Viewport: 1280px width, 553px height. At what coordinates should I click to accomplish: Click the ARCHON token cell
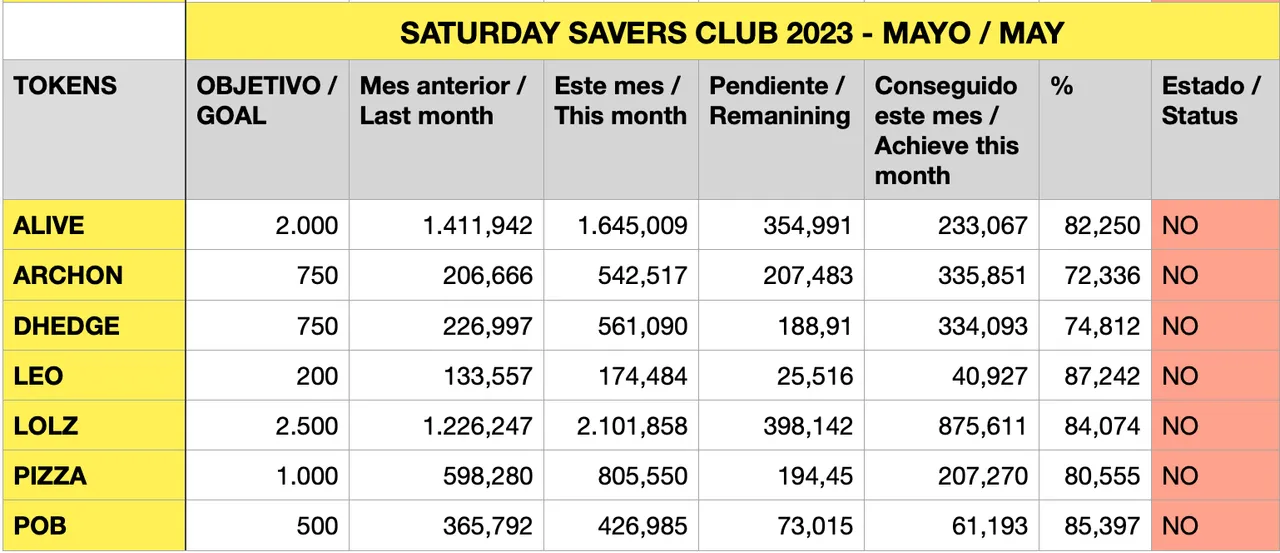pyautogui.click(x=68, y=275)
